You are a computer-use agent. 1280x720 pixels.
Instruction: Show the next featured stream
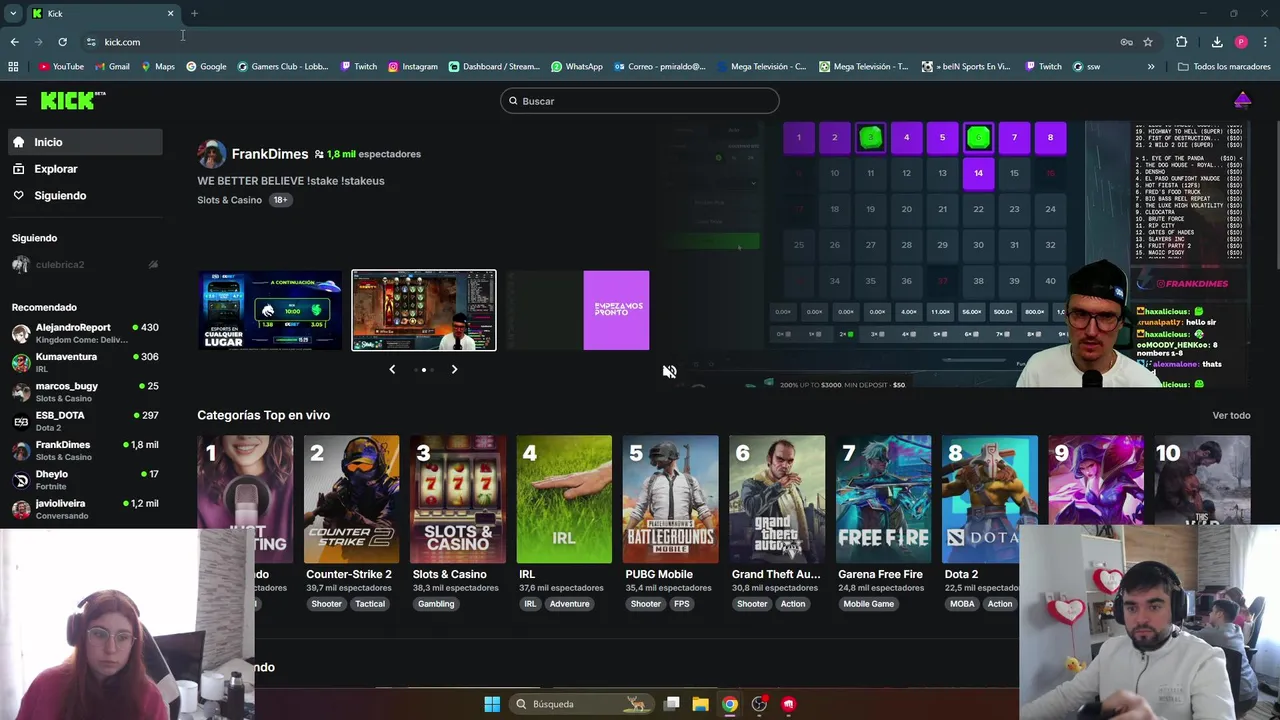(454, 369)
